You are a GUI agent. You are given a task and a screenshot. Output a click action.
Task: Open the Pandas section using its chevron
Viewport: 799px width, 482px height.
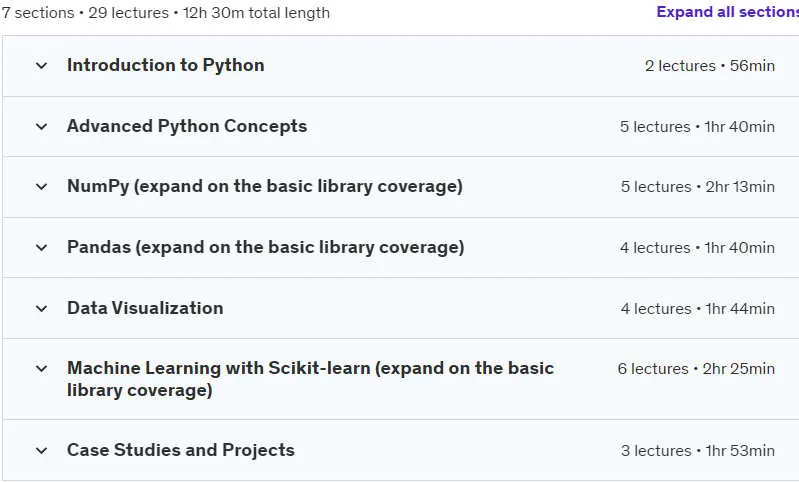(x=41, y=248)
